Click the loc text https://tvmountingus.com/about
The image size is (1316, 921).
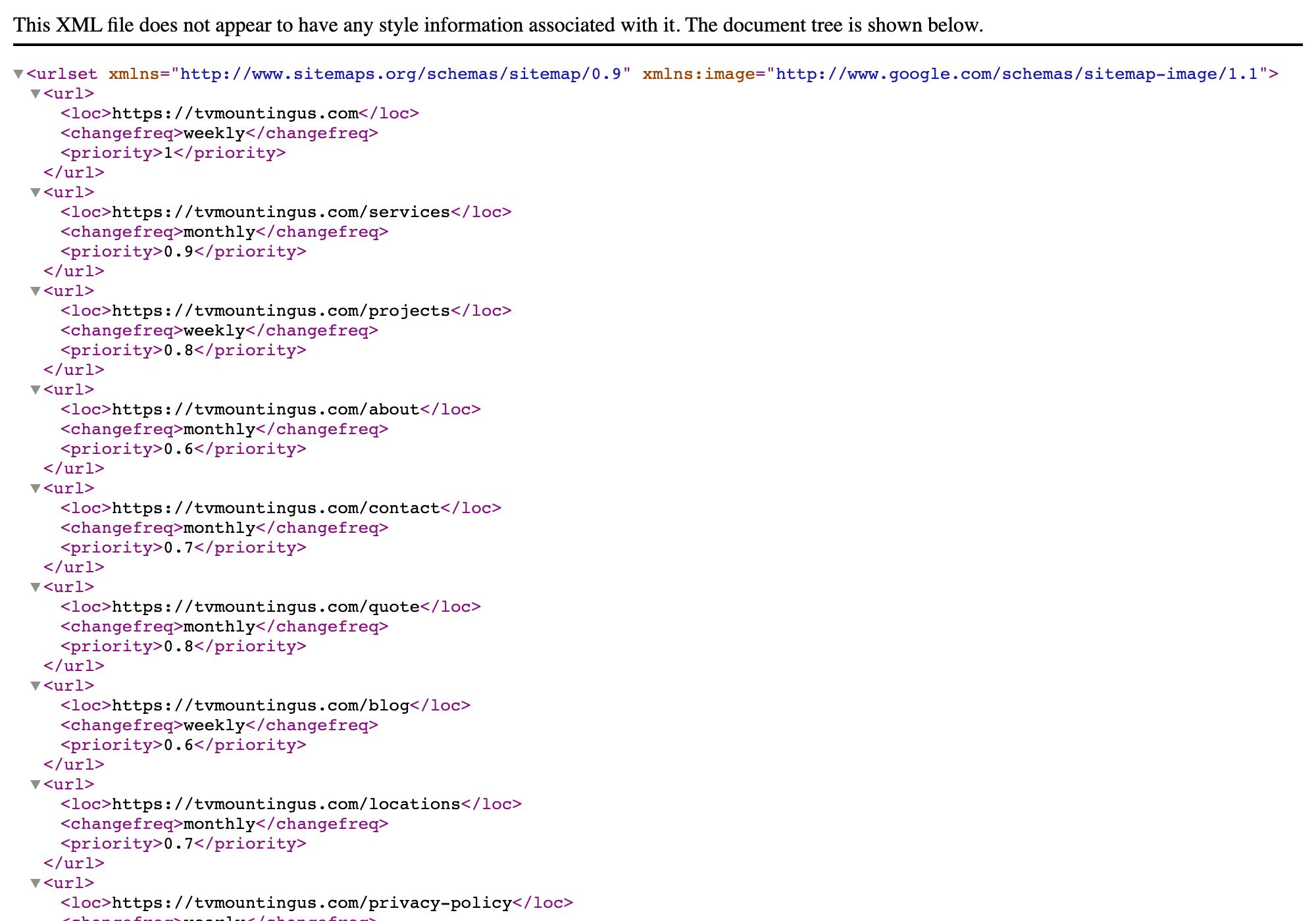coord(266,409)
